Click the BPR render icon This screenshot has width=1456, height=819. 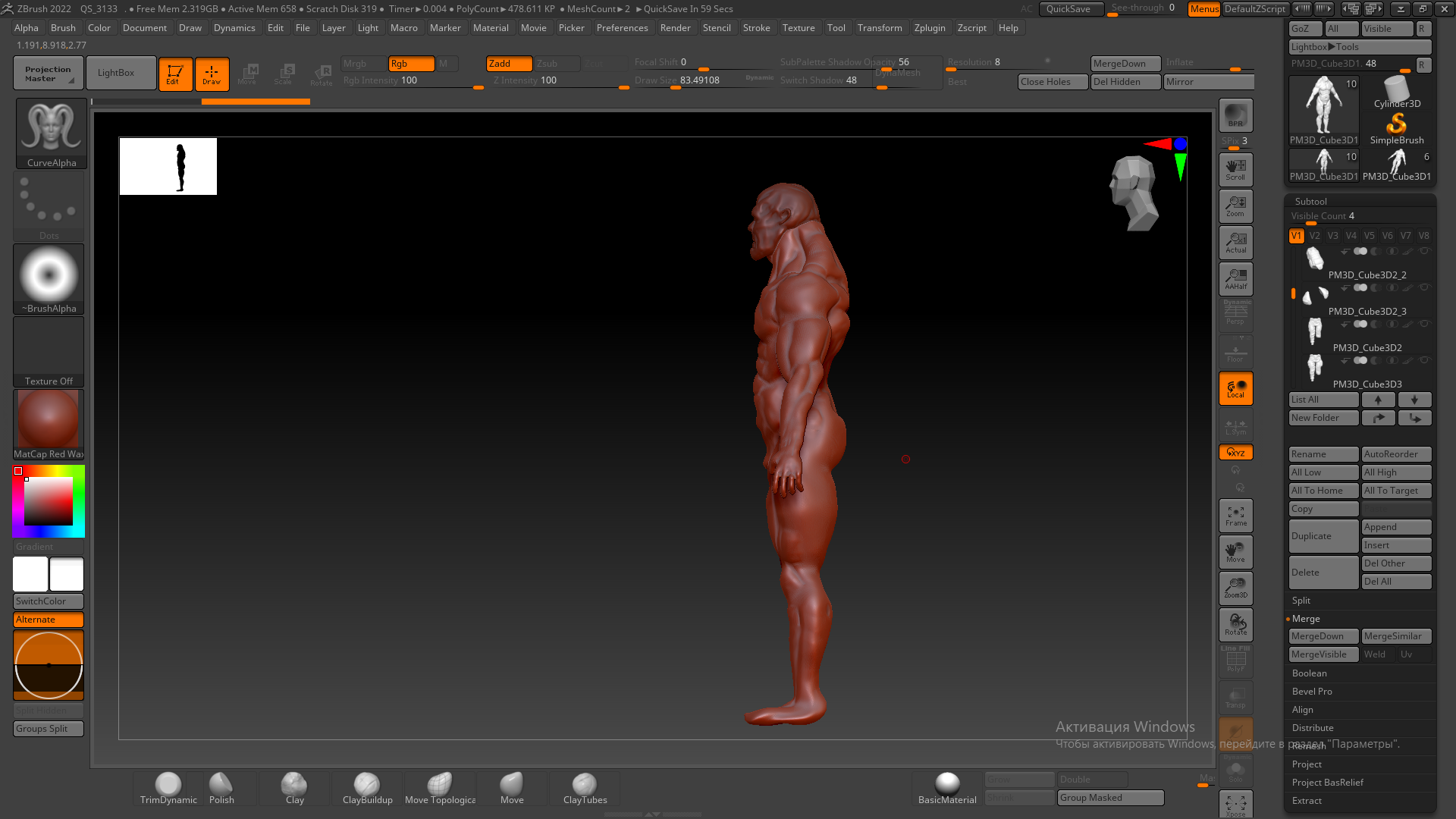point(1235,115)
